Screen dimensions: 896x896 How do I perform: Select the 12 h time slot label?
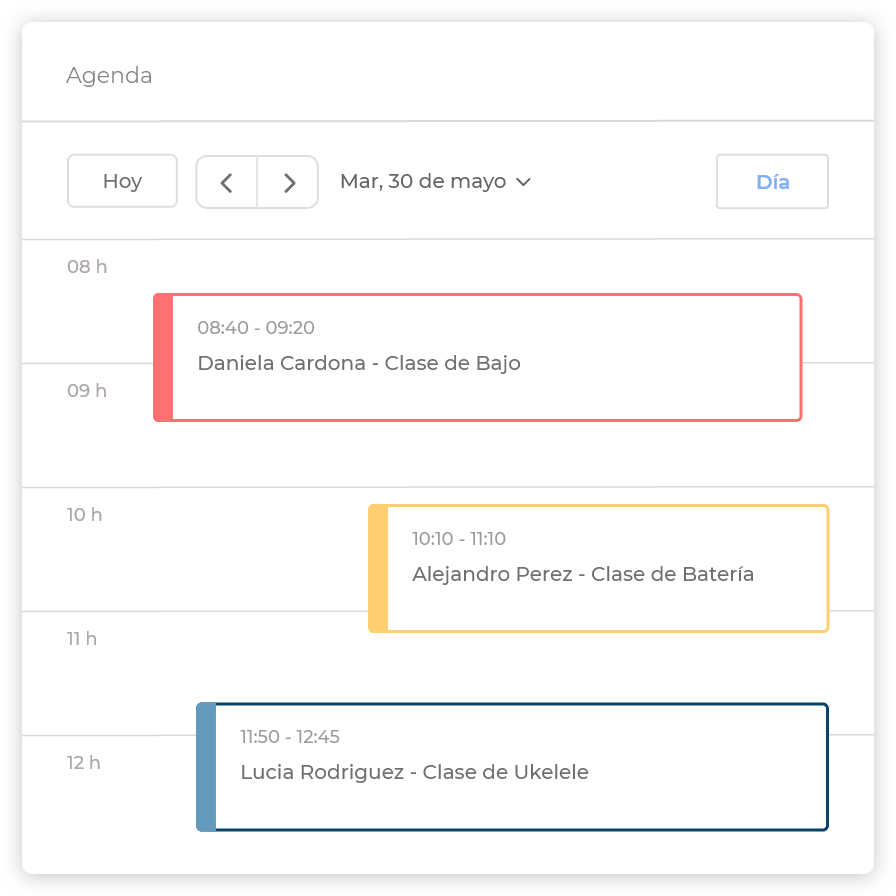click(84, 763)
